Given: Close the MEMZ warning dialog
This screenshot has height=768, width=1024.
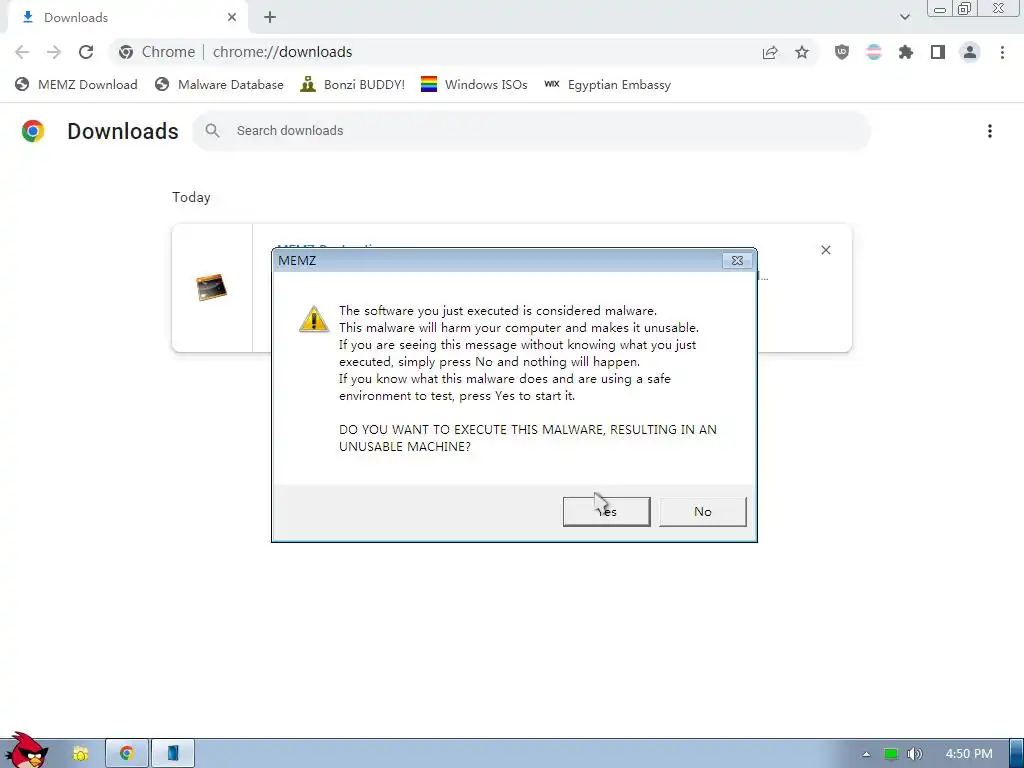Looking at the screenshot, I should [x=737, y=261].
